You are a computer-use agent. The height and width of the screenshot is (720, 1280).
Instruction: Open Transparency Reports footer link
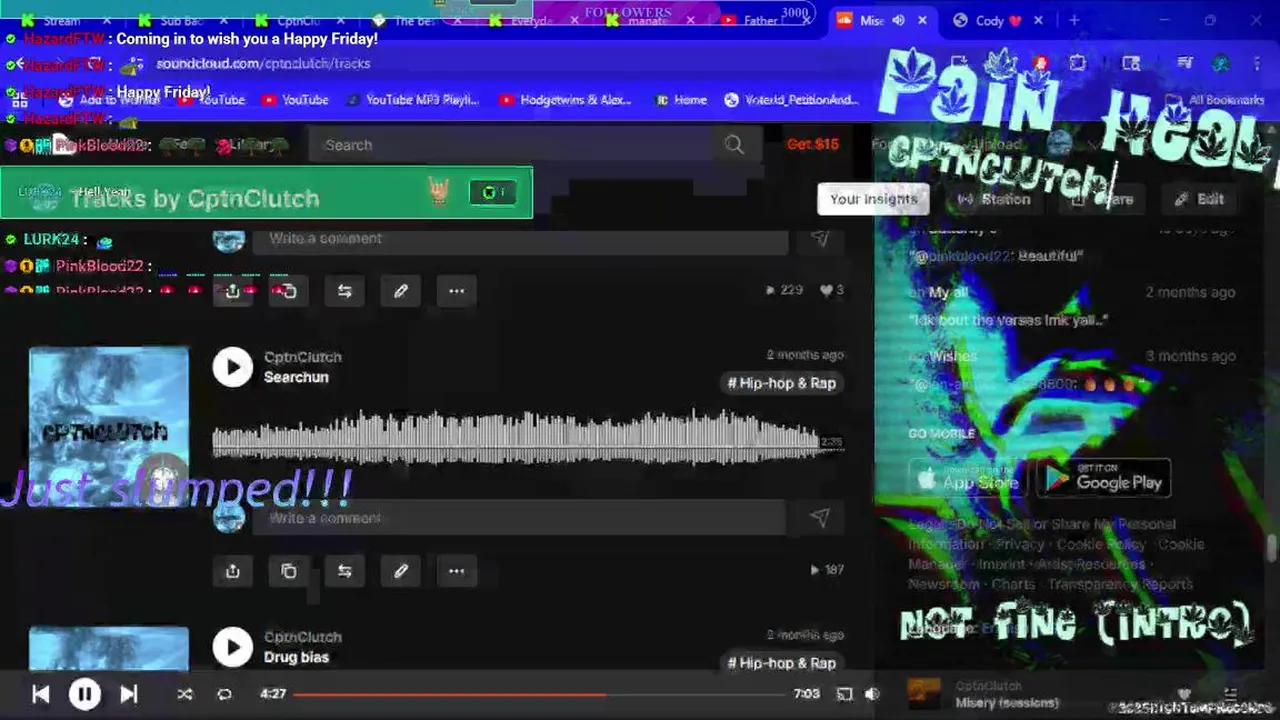1120,584
